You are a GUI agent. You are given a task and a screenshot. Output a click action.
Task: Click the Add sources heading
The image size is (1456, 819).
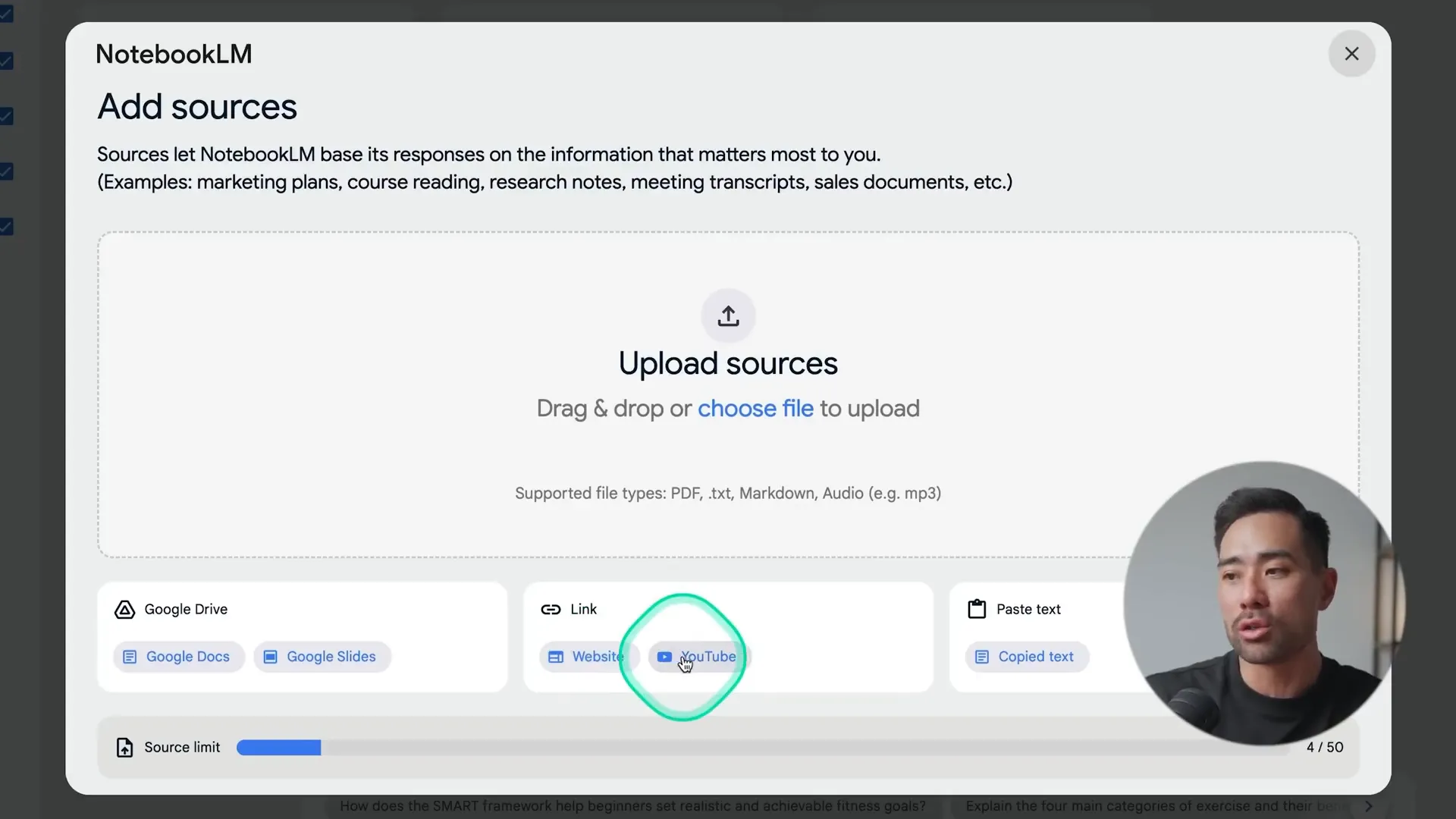tap(197, 107)
